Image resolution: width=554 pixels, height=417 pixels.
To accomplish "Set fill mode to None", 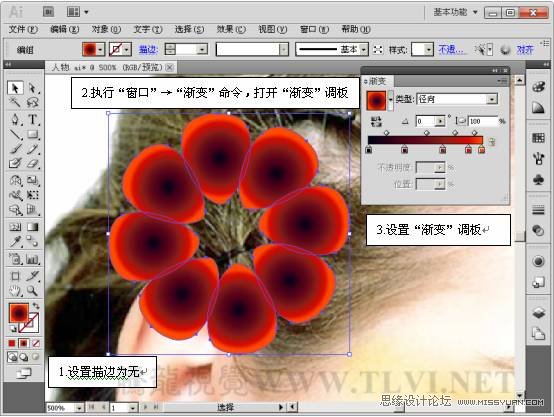I will click(x=36, y=343).
